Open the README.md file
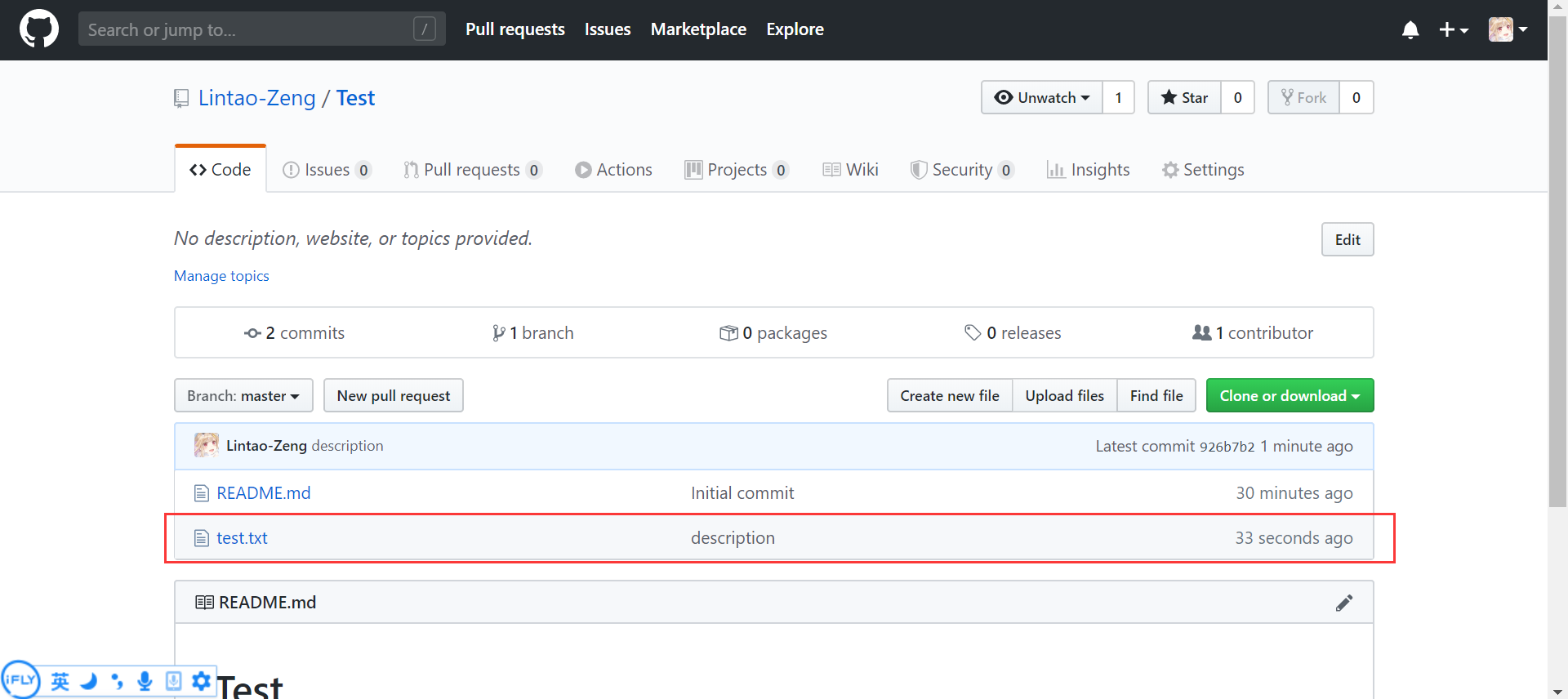 click(263, 493)
